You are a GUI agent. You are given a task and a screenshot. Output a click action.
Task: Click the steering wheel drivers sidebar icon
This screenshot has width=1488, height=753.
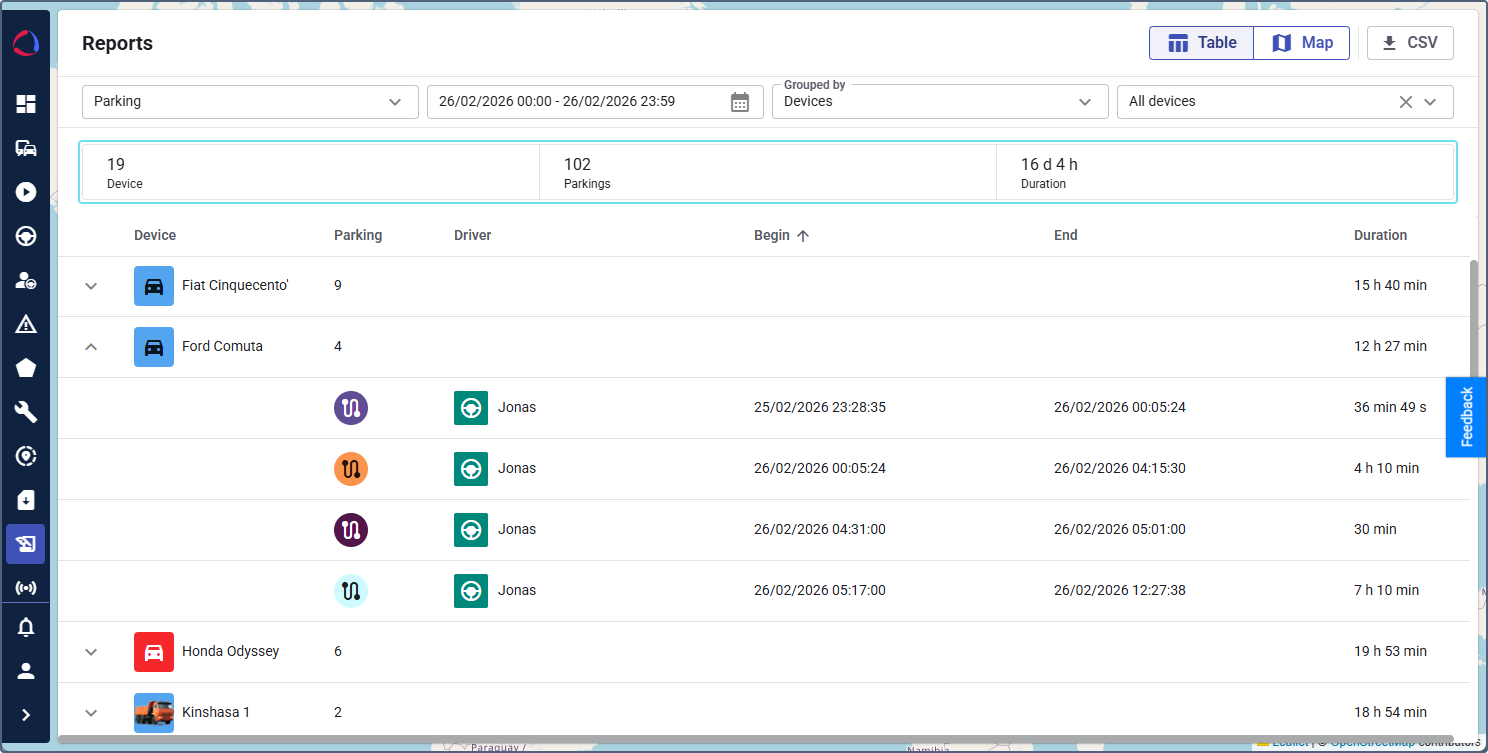[26, 236]
